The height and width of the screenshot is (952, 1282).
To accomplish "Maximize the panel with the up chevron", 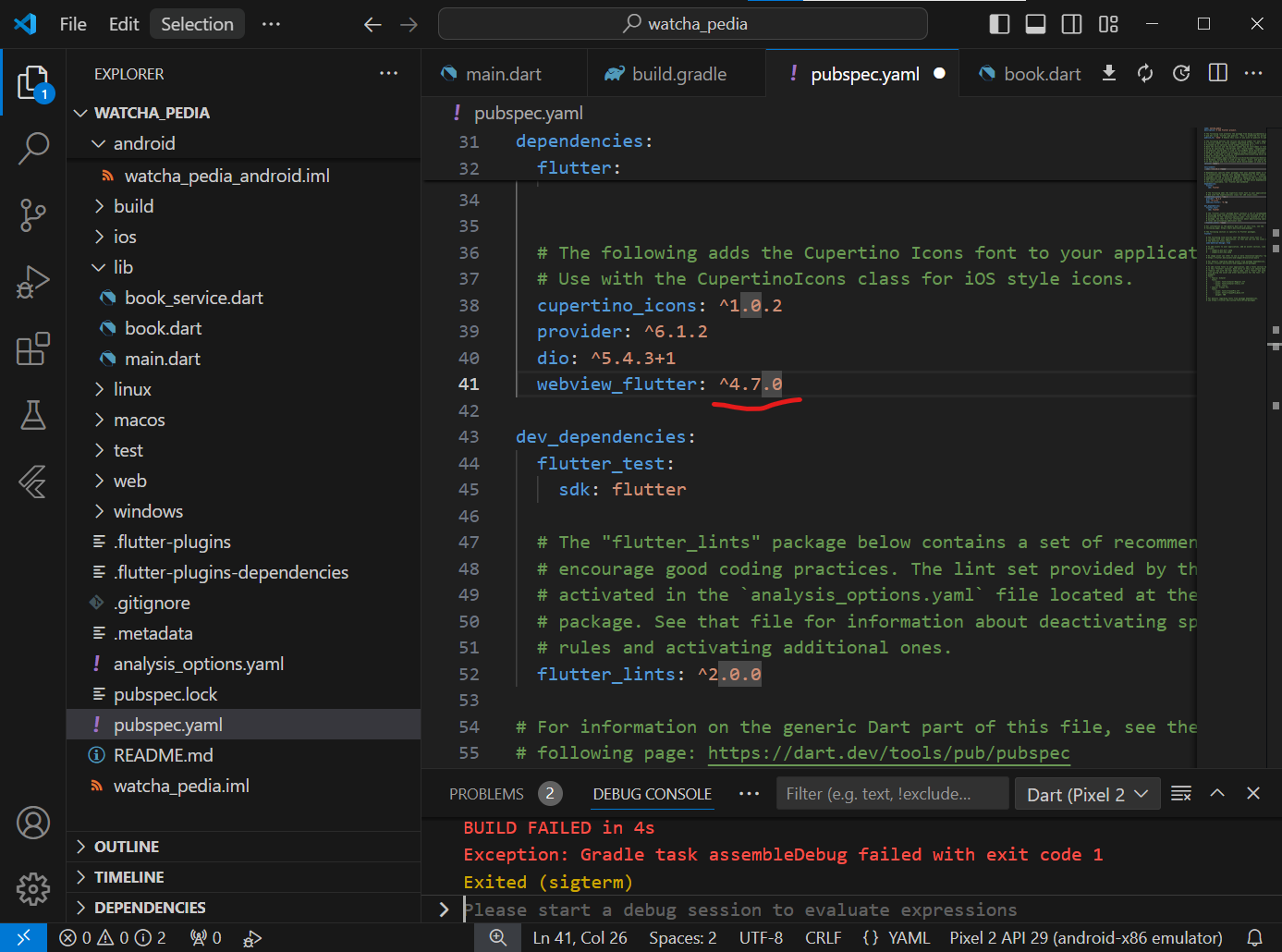I will [x=1217, y=793].
